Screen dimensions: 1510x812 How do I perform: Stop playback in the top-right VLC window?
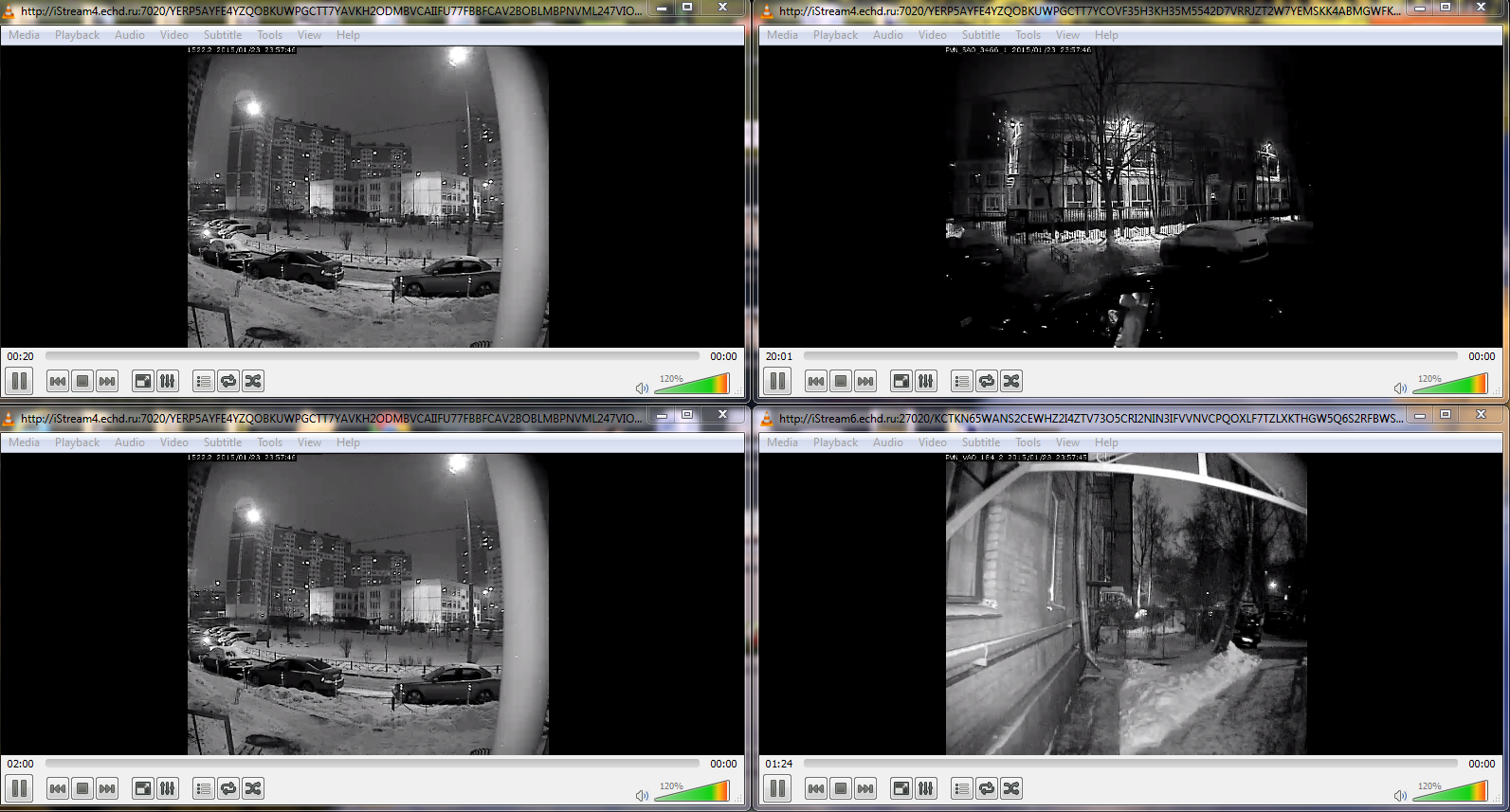click(841, 381)
